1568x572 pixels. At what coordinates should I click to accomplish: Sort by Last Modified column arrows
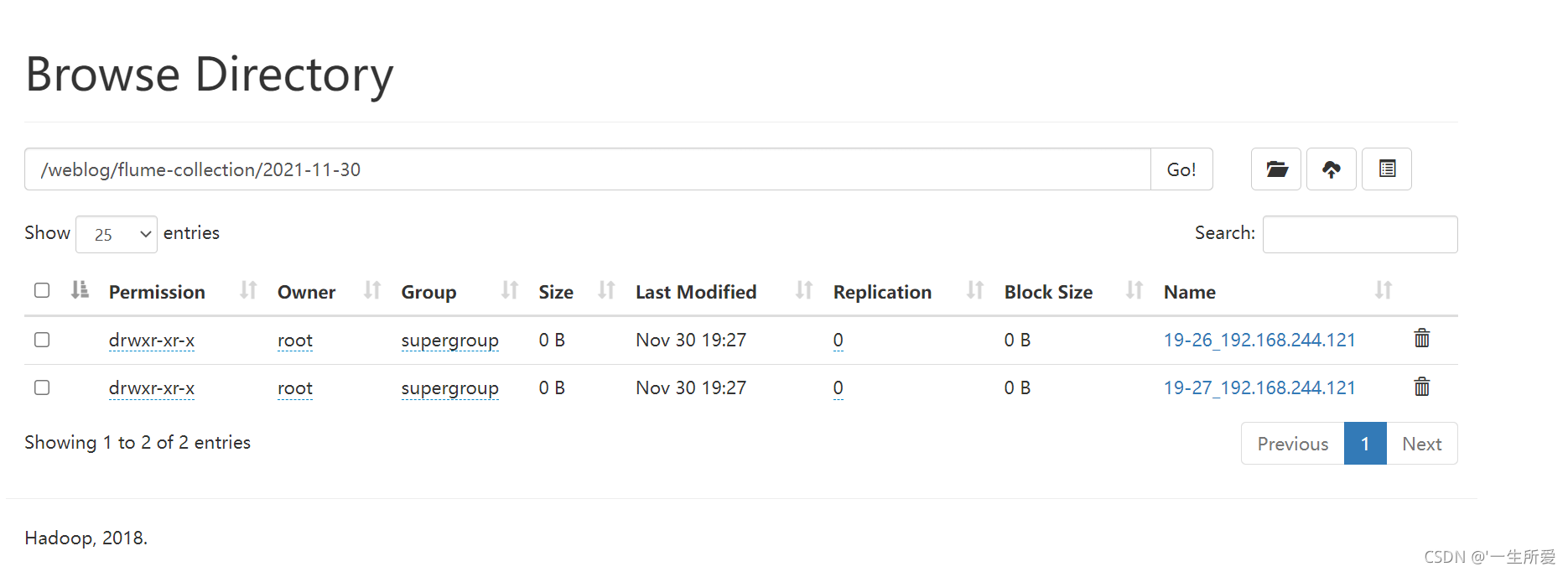coord(804,290)
